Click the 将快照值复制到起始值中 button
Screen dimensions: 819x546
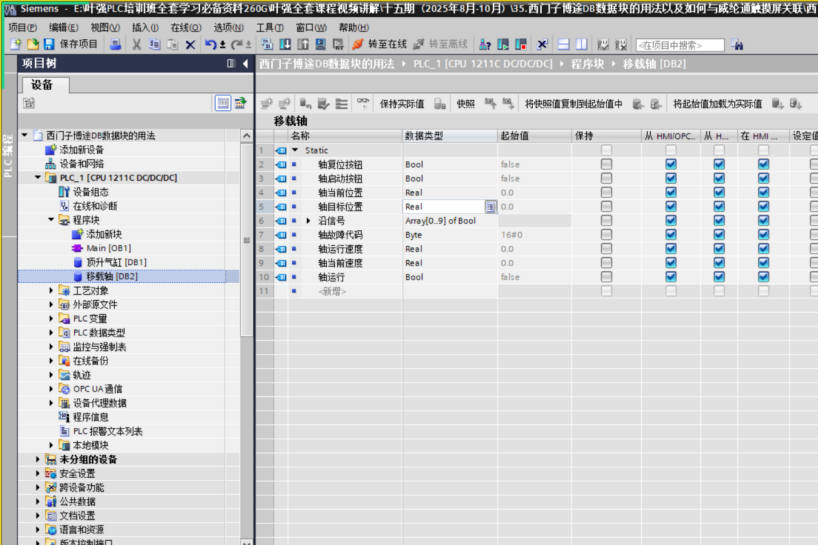574,104
